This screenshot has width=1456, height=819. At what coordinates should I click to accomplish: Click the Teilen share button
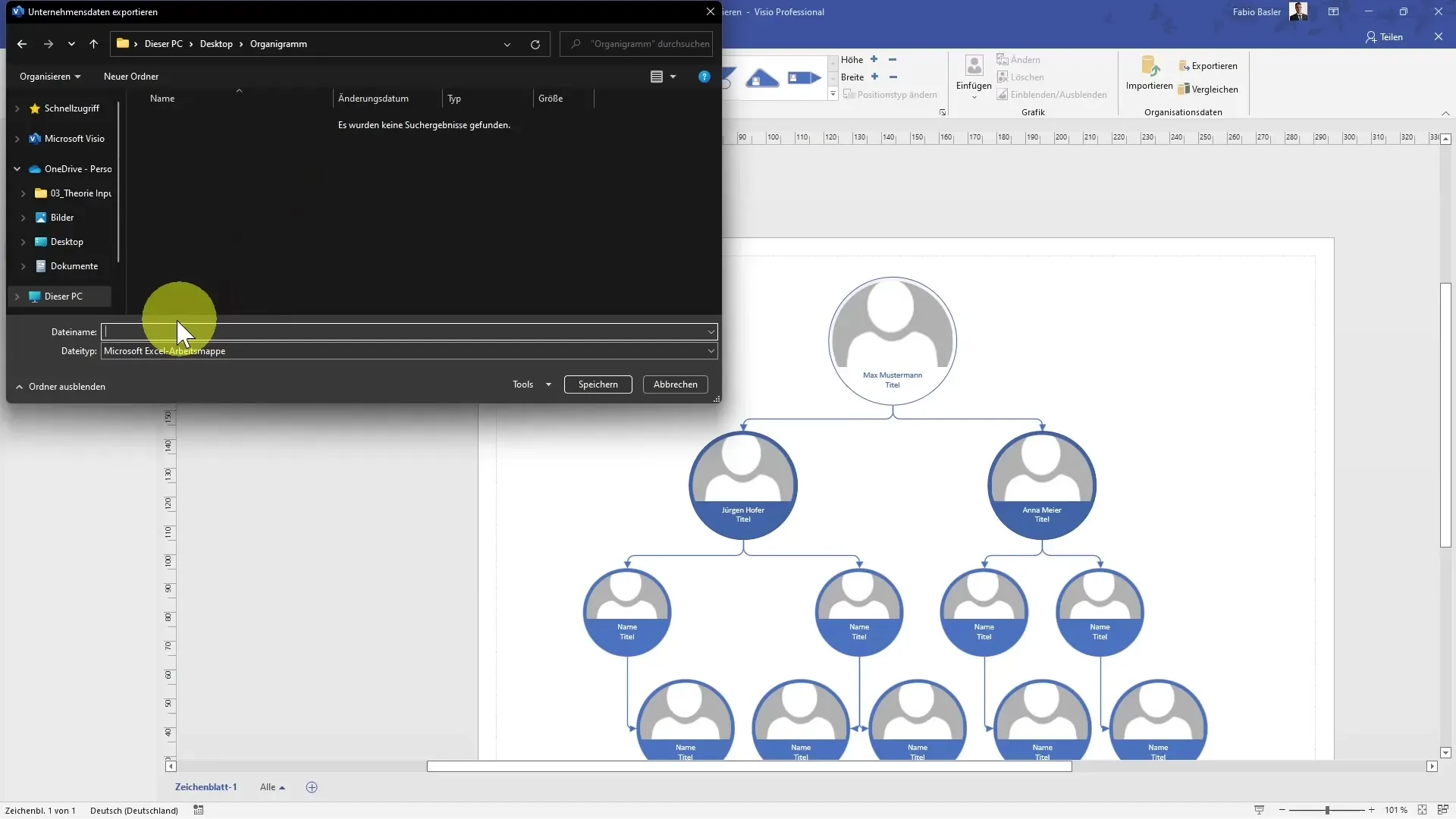click(x=1384, y=37)
